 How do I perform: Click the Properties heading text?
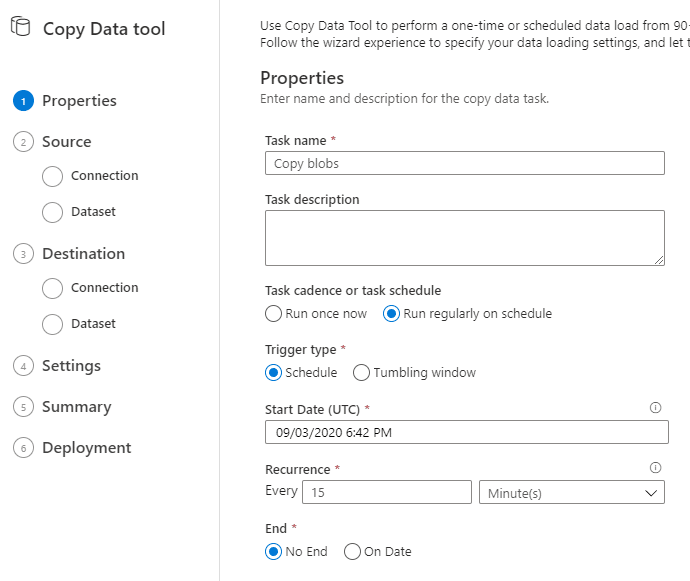(x=302, y=78)
